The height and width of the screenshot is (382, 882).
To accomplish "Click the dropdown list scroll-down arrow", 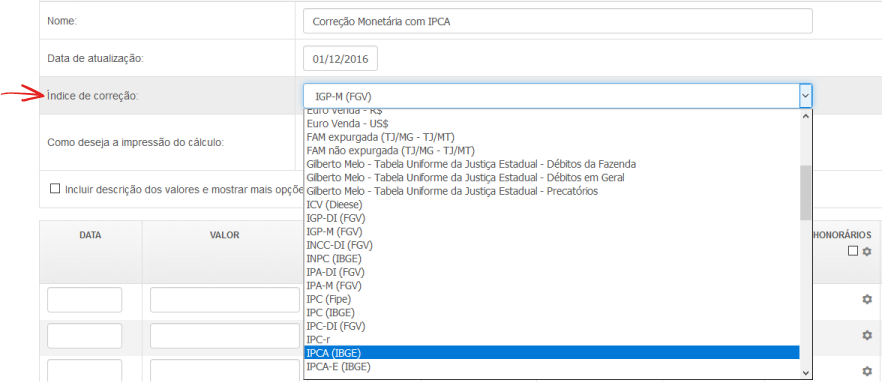I will pyautogui.click(x=806, y=372).
